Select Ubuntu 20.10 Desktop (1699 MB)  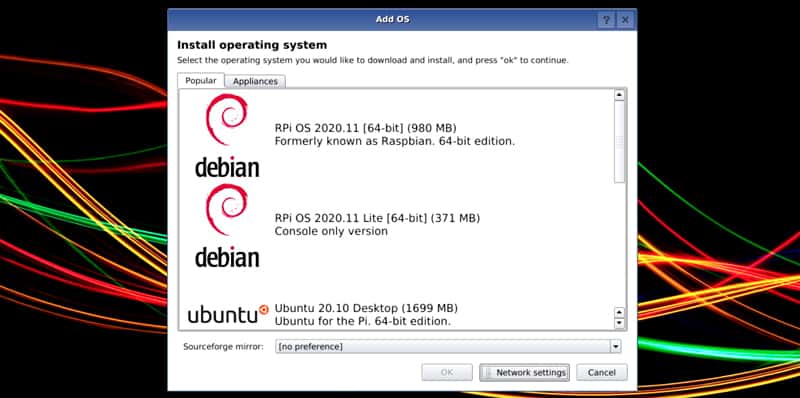point(366,308)
